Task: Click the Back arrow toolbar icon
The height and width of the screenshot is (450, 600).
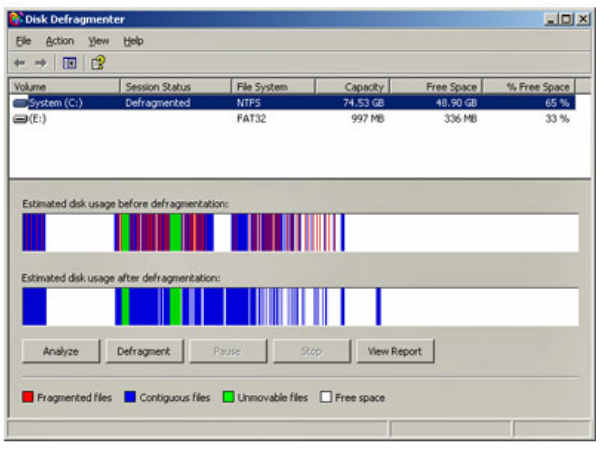Action: (x=20, y=62)
